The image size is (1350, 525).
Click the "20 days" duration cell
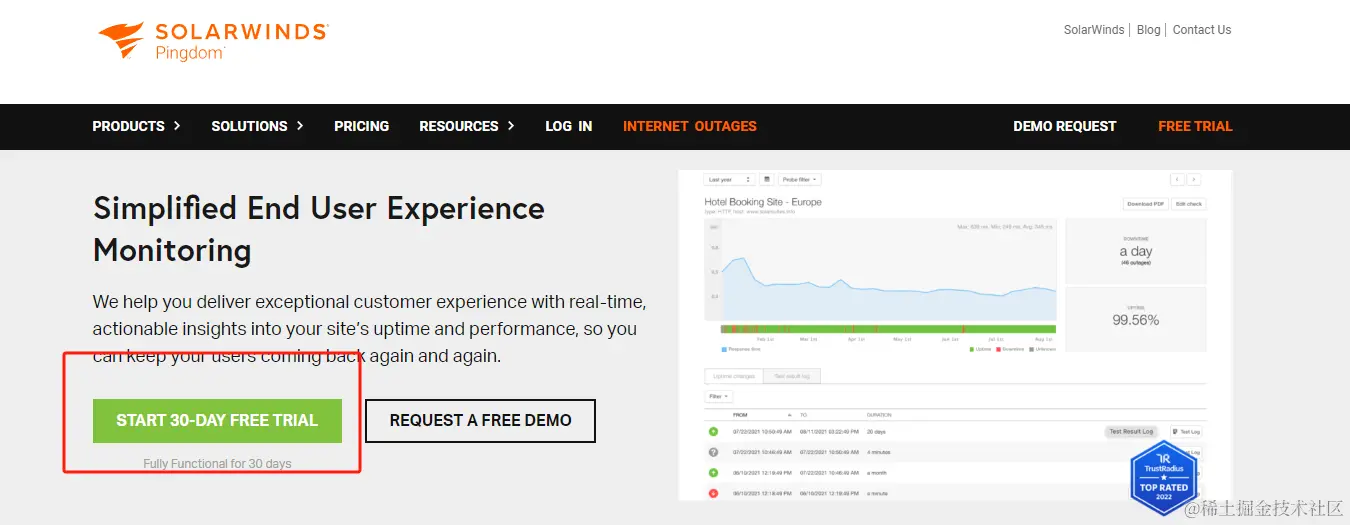coord(876,432)
